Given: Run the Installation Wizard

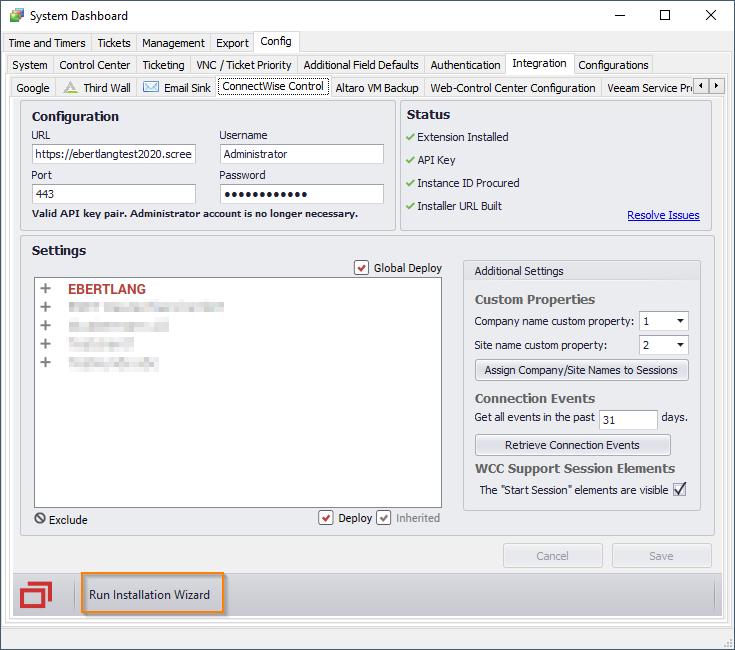Looking at the screenshot, I should [150, 594].
